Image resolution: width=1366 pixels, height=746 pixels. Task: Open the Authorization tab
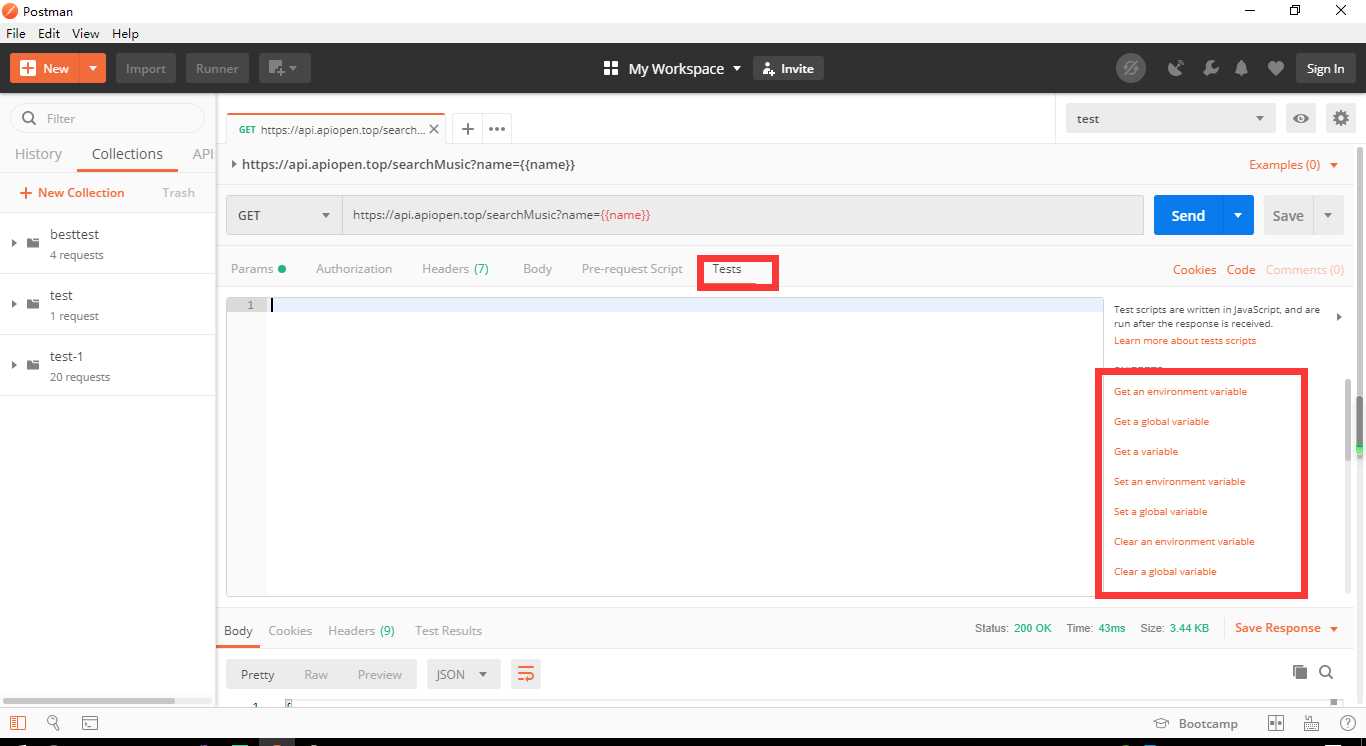[354, 269]
